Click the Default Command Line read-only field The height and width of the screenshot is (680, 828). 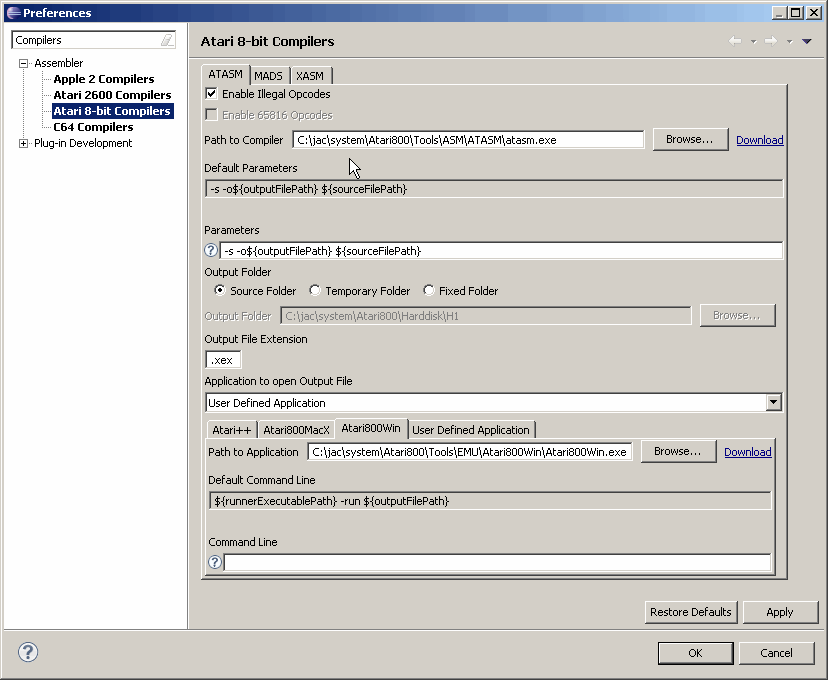(x=490, y=501)
